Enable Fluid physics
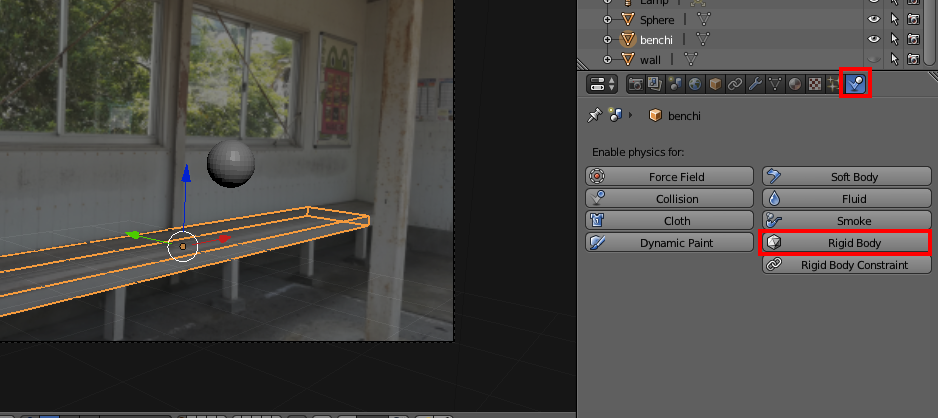This screenshot has height=418, width=938. (x=846, y=199)
